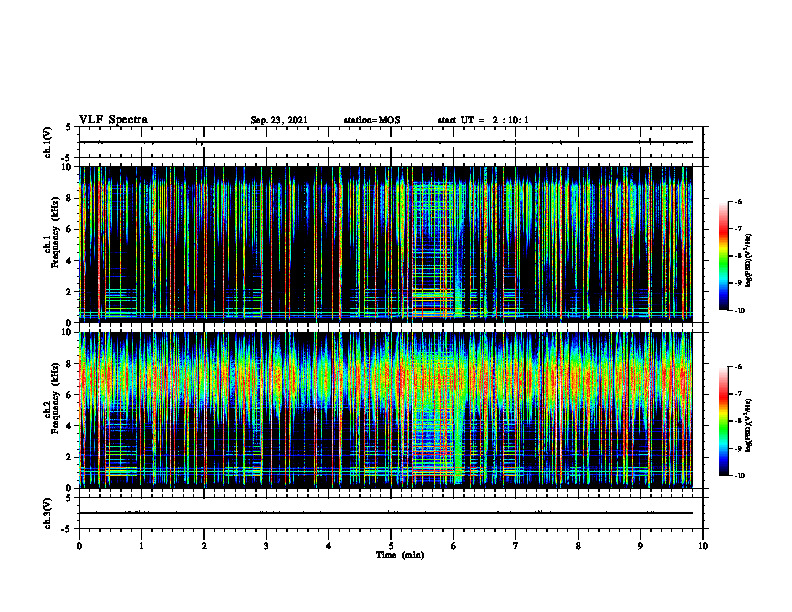The height and width of the screenshot is (612, 792).
Task: Click the "10" tick on the time axis
Action: pyautogui.click(x=703, y=546)
